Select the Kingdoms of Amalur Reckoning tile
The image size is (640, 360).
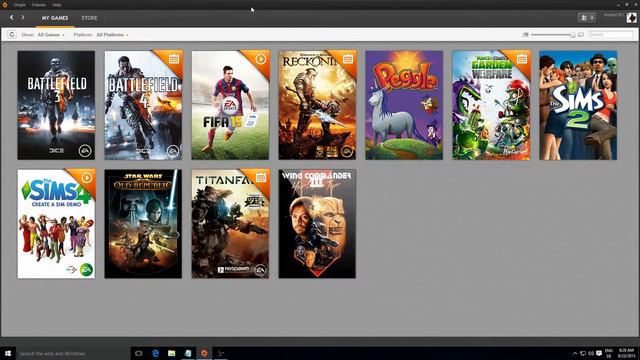pos(317,105)
